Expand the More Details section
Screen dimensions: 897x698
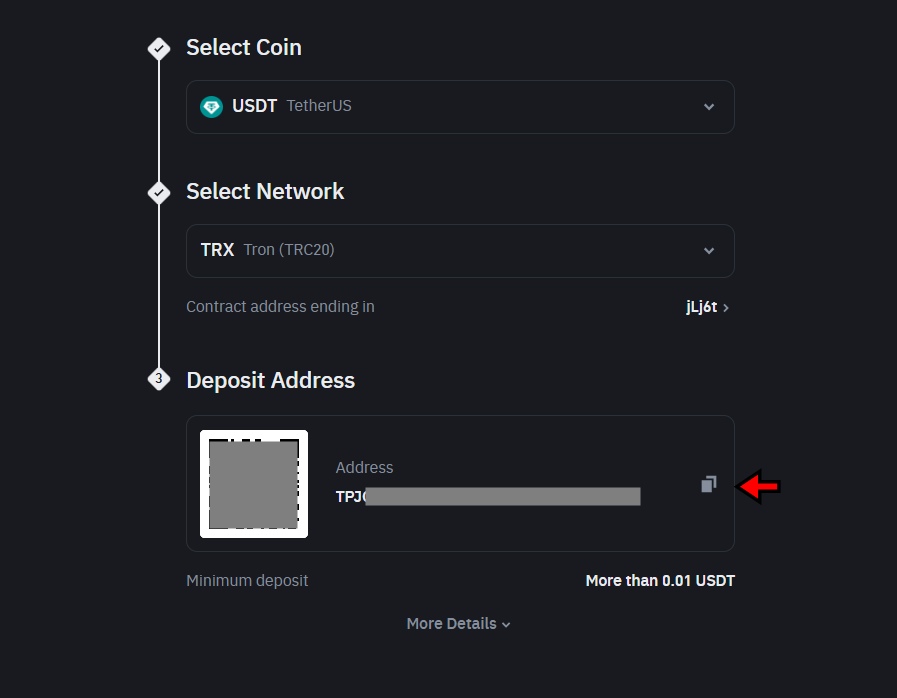tap(458, 623)
